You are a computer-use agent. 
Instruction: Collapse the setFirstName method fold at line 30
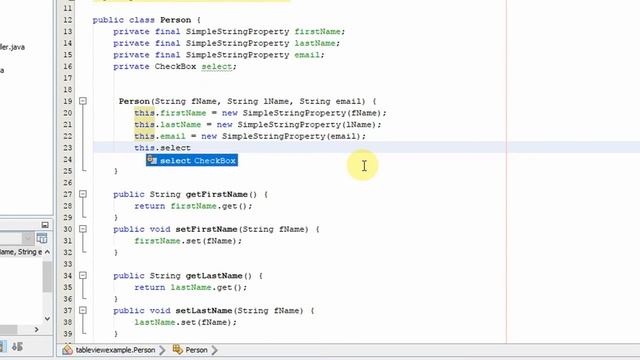[x=83, y=229]
